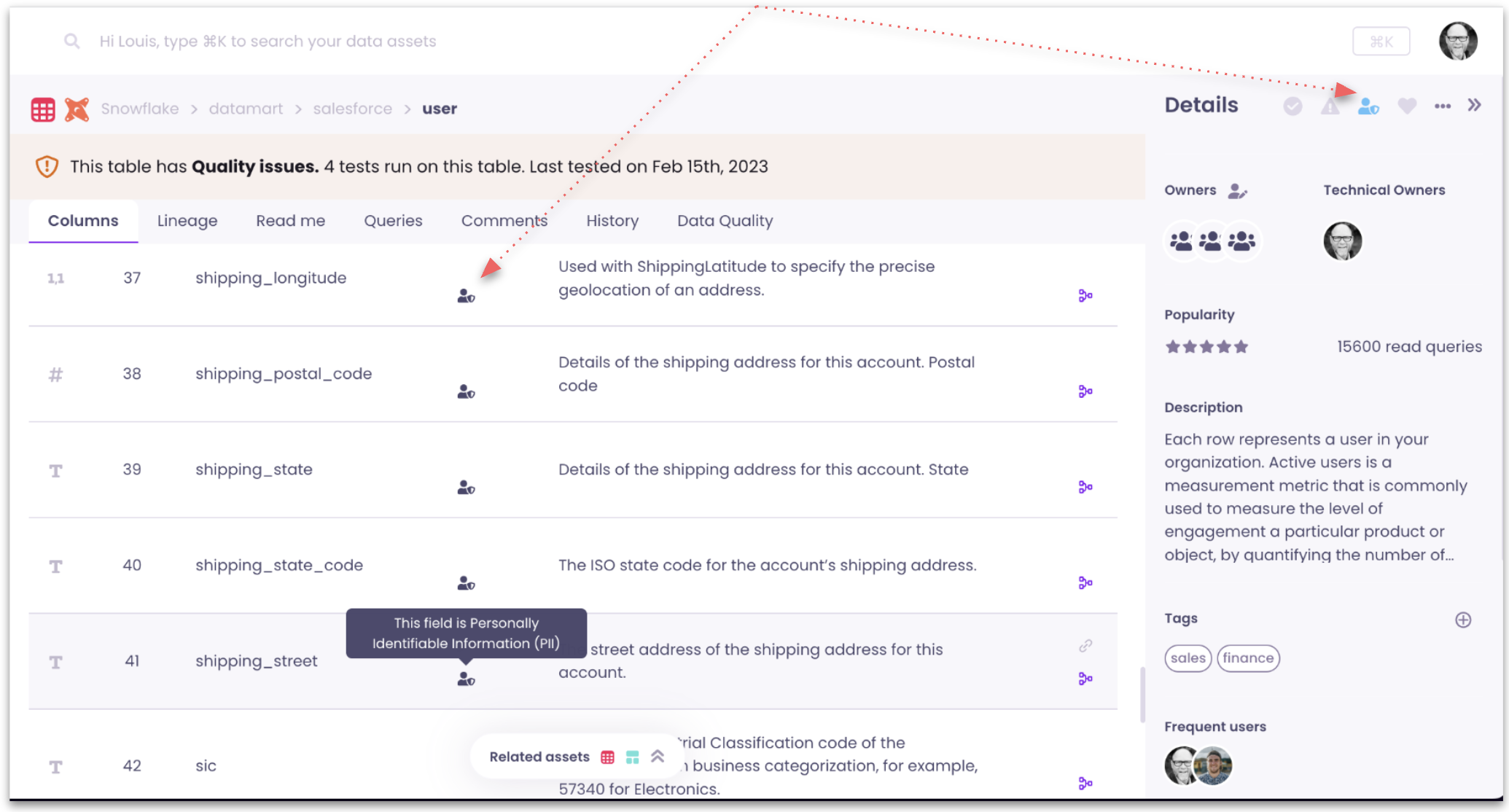Open the three-dot more options menu
This screenshot has width=1509, height=812.
tap(1442, 106)
